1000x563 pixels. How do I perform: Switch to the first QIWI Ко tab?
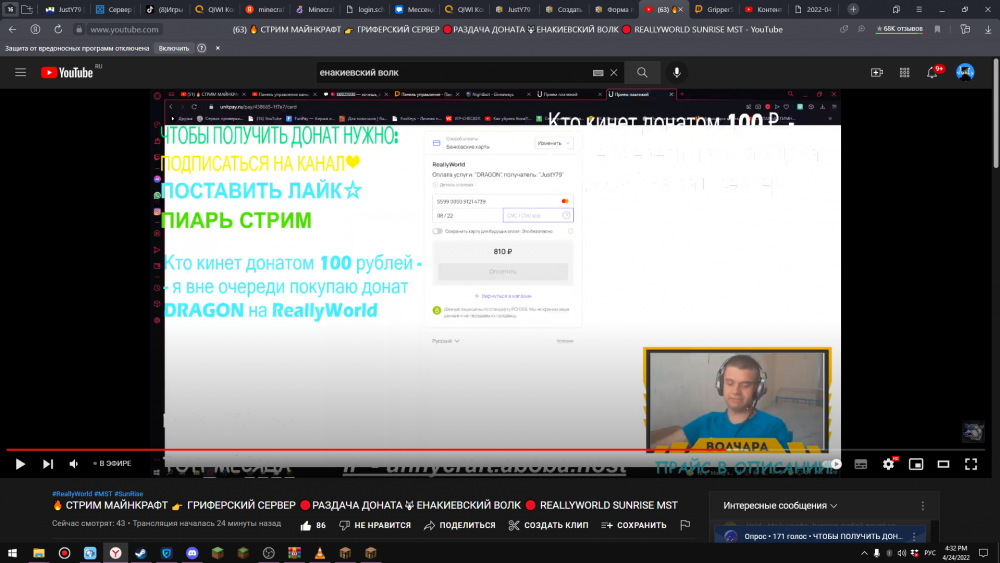click(x=214, y=10)
